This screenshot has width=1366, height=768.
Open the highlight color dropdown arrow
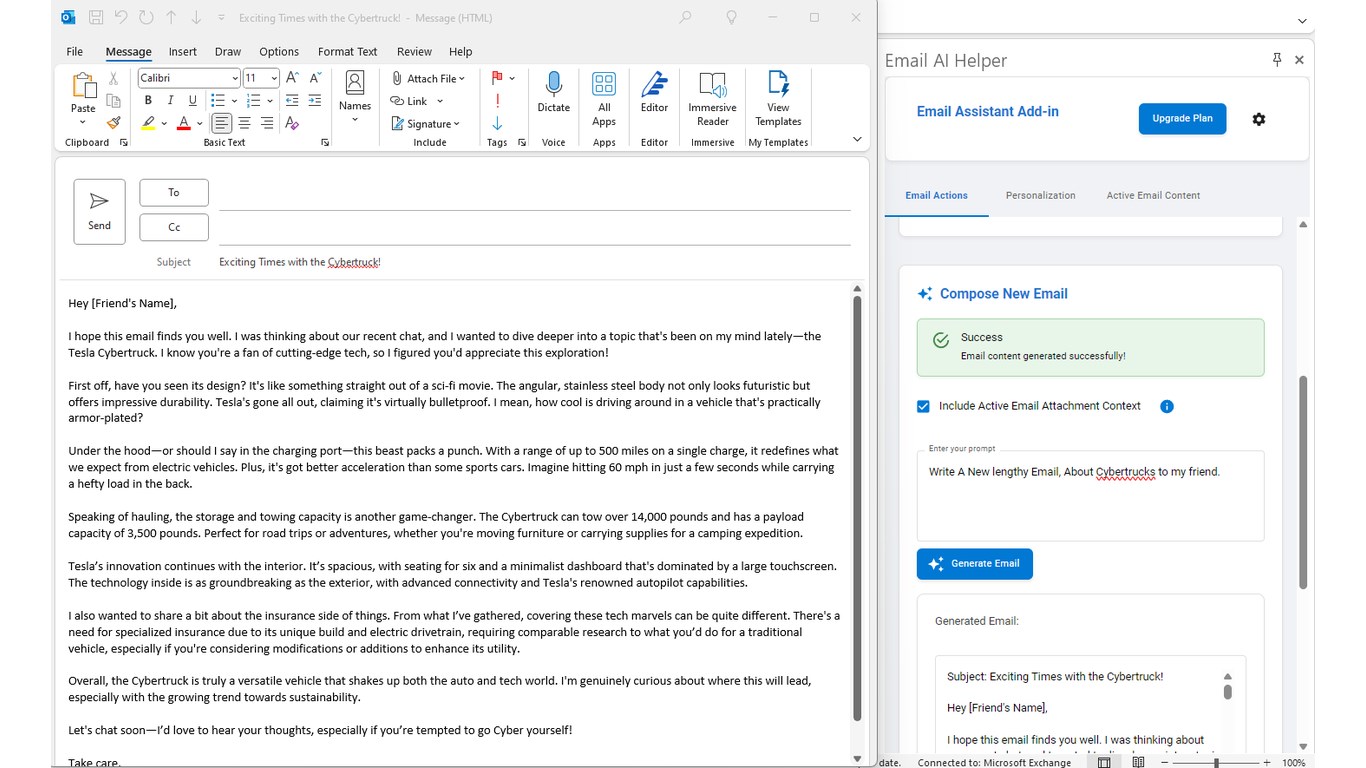tap(164, 124)
